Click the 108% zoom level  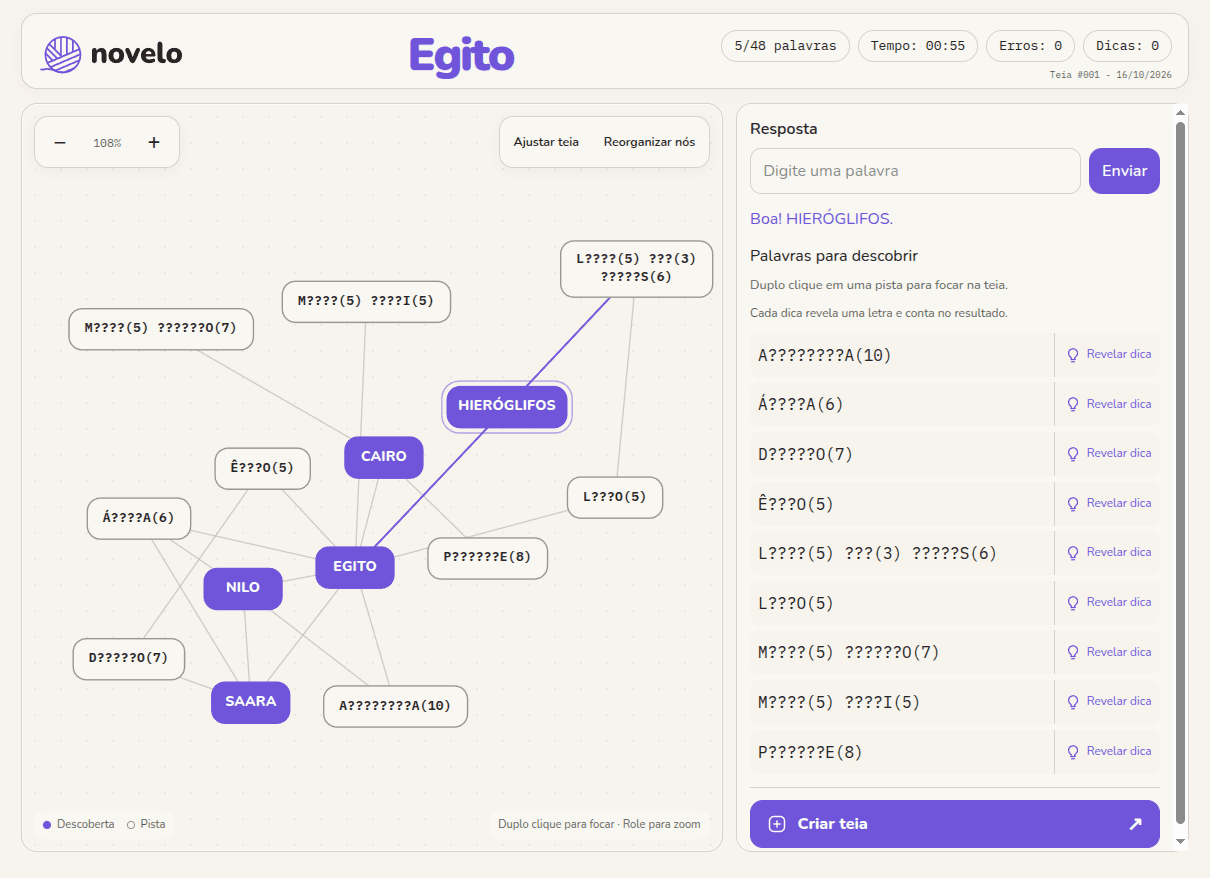coord(107,143)
